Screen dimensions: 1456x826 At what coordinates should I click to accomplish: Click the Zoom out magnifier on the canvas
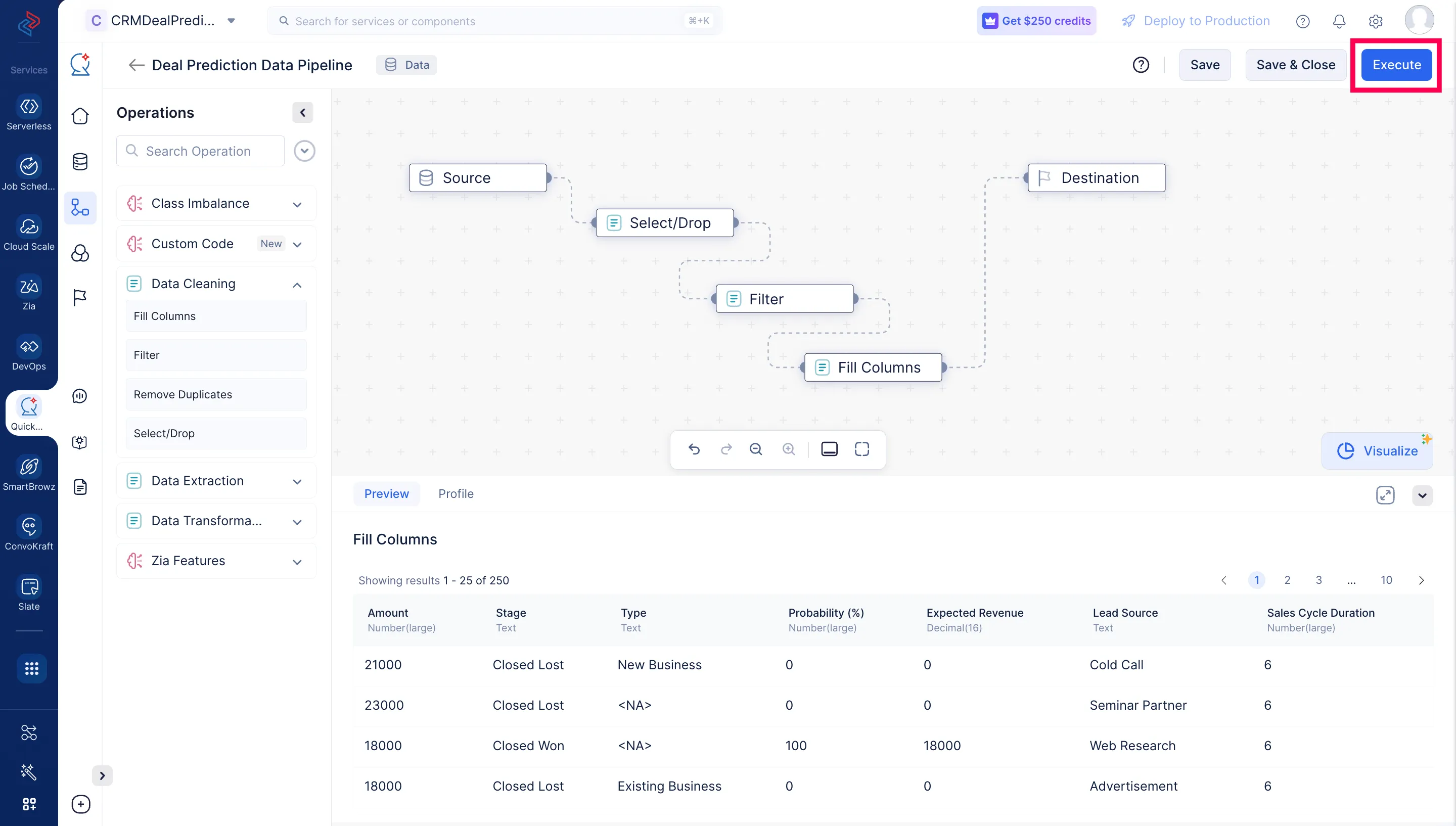pyautogui.click(x=755, y=449)
